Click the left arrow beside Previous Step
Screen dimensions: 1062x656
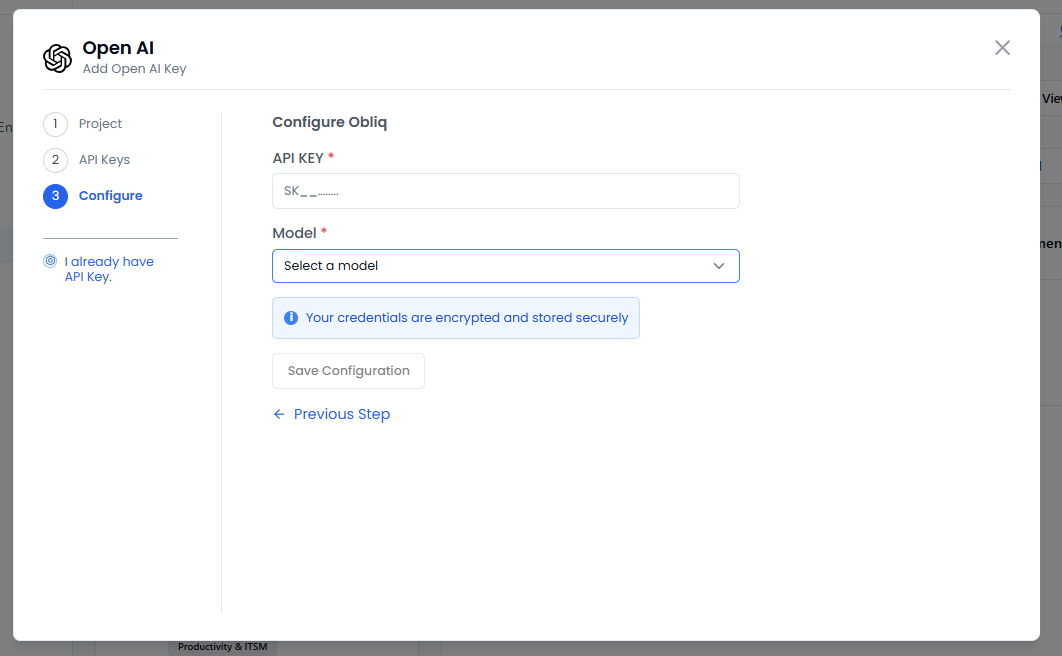pyautogui.click(x=279, y=414)
